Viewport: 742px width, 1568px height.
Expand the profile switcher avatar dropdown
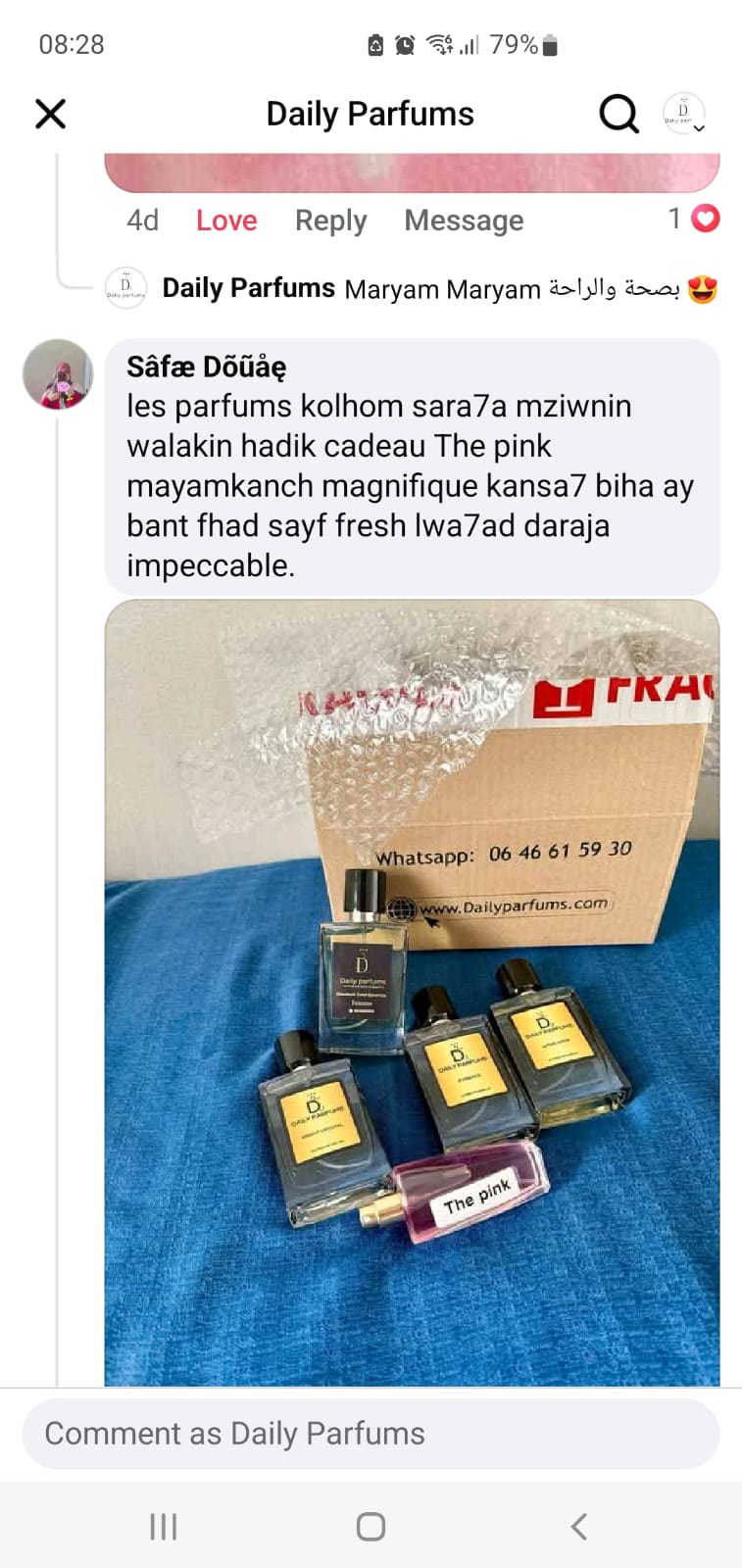(x=684, y=114)
